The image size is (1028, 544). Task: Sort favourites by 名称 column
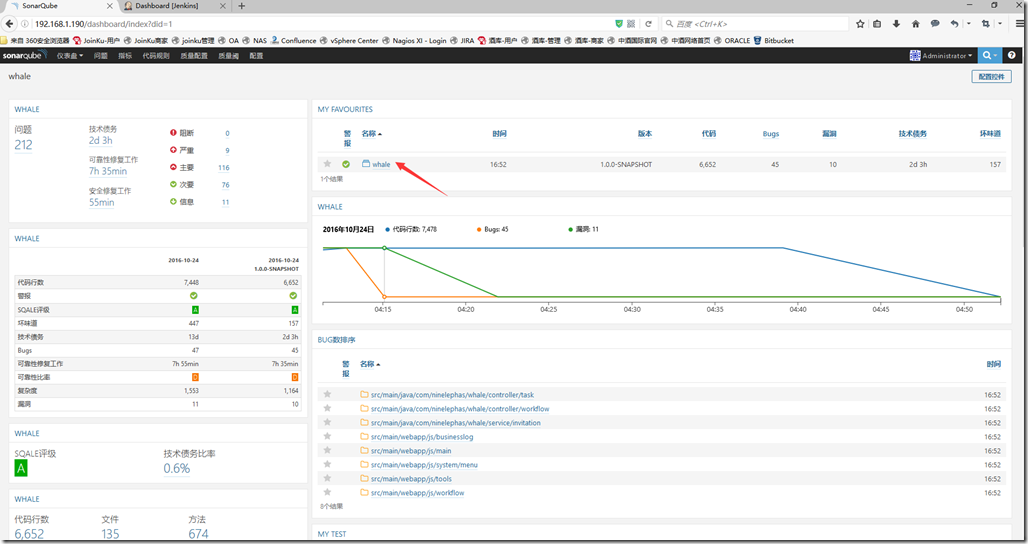[x=370, y=134]
